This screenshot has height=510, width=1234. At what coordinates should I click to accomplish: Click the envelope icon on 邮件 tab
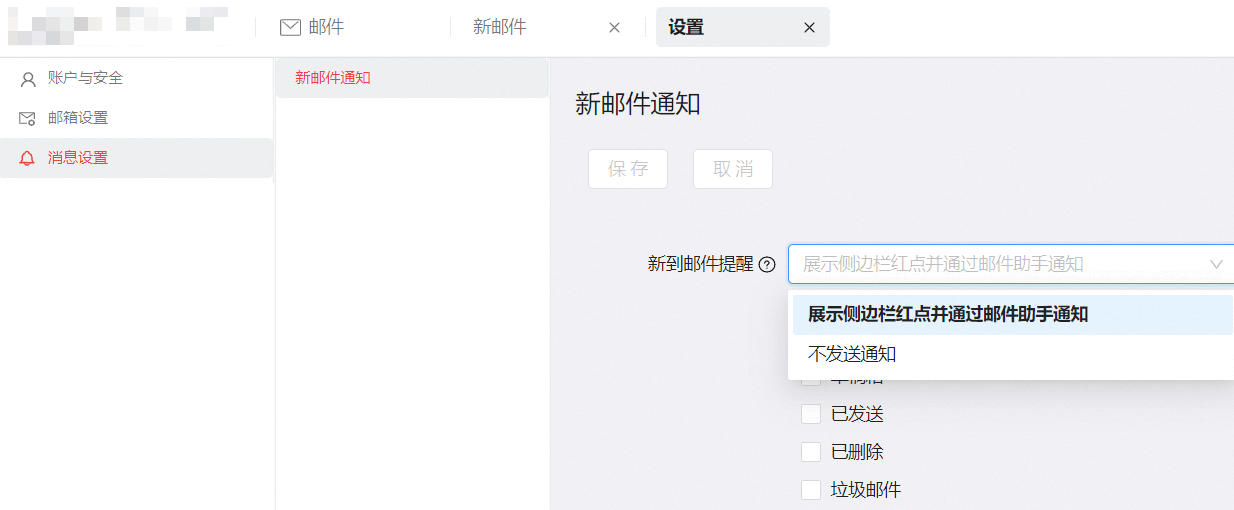[x=290, y=28]
